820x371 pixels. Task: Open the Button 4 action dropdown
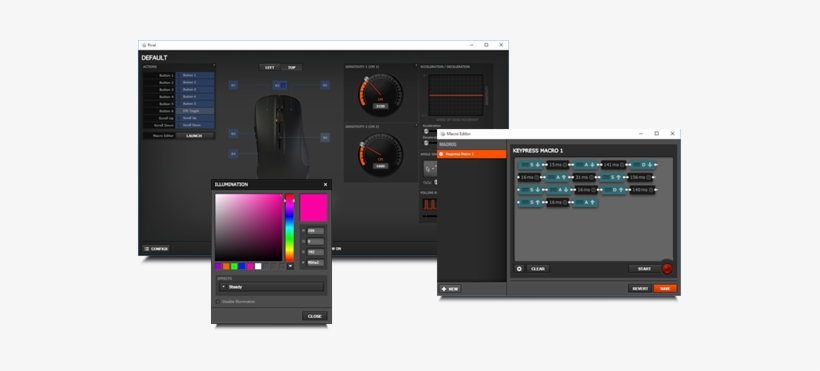click(195, 97)
